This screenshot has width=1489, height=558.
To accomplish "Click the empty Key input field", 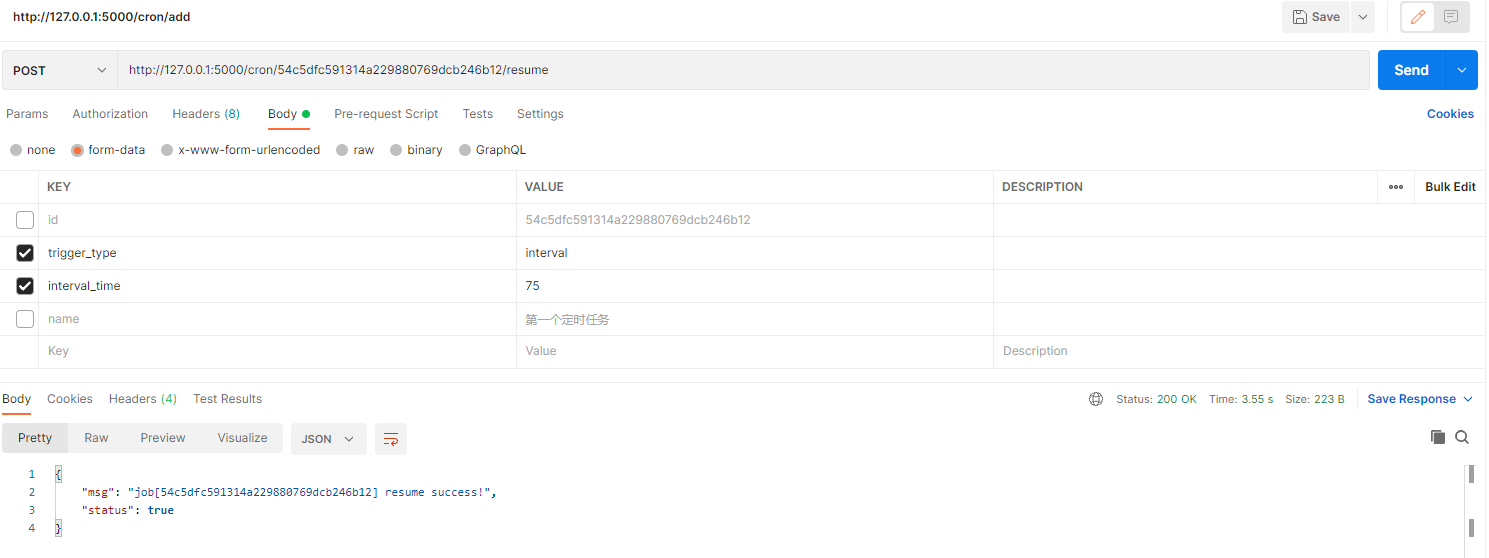I will [278, 351].
